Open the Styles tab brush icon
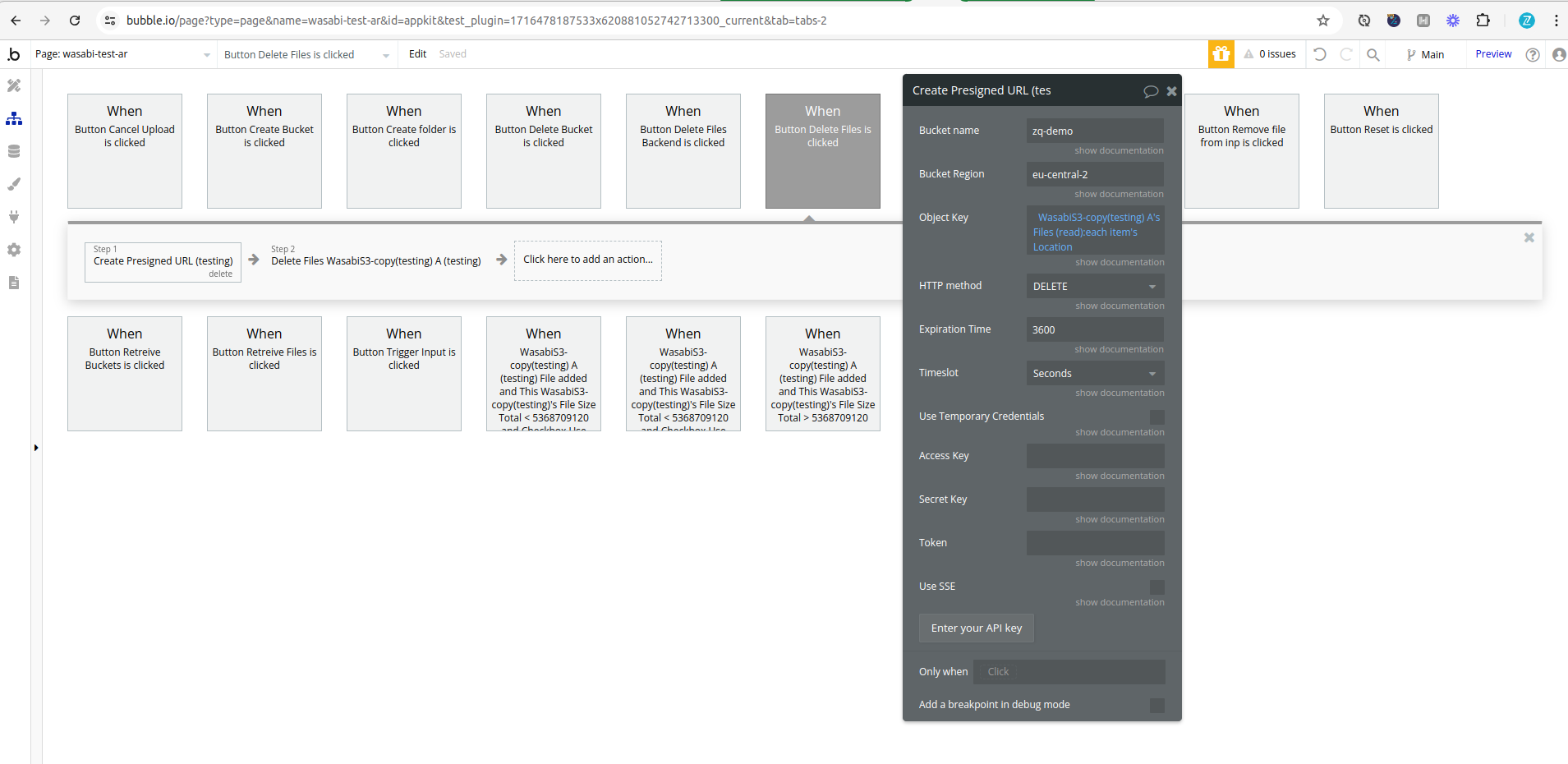Viewport: 1568px width, 764px height. click(x=14, y=184)
